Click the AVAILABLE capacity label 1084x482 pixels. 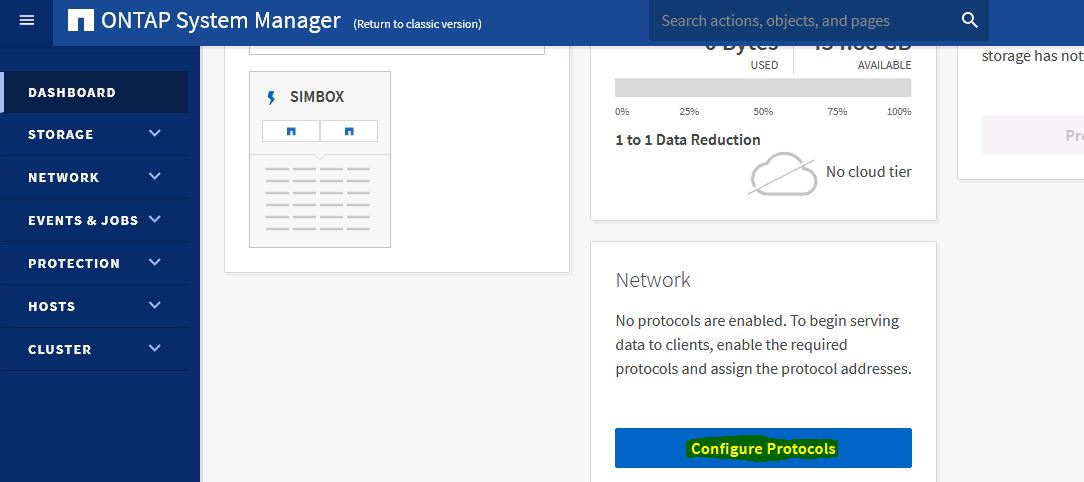(x=884, y=65)
